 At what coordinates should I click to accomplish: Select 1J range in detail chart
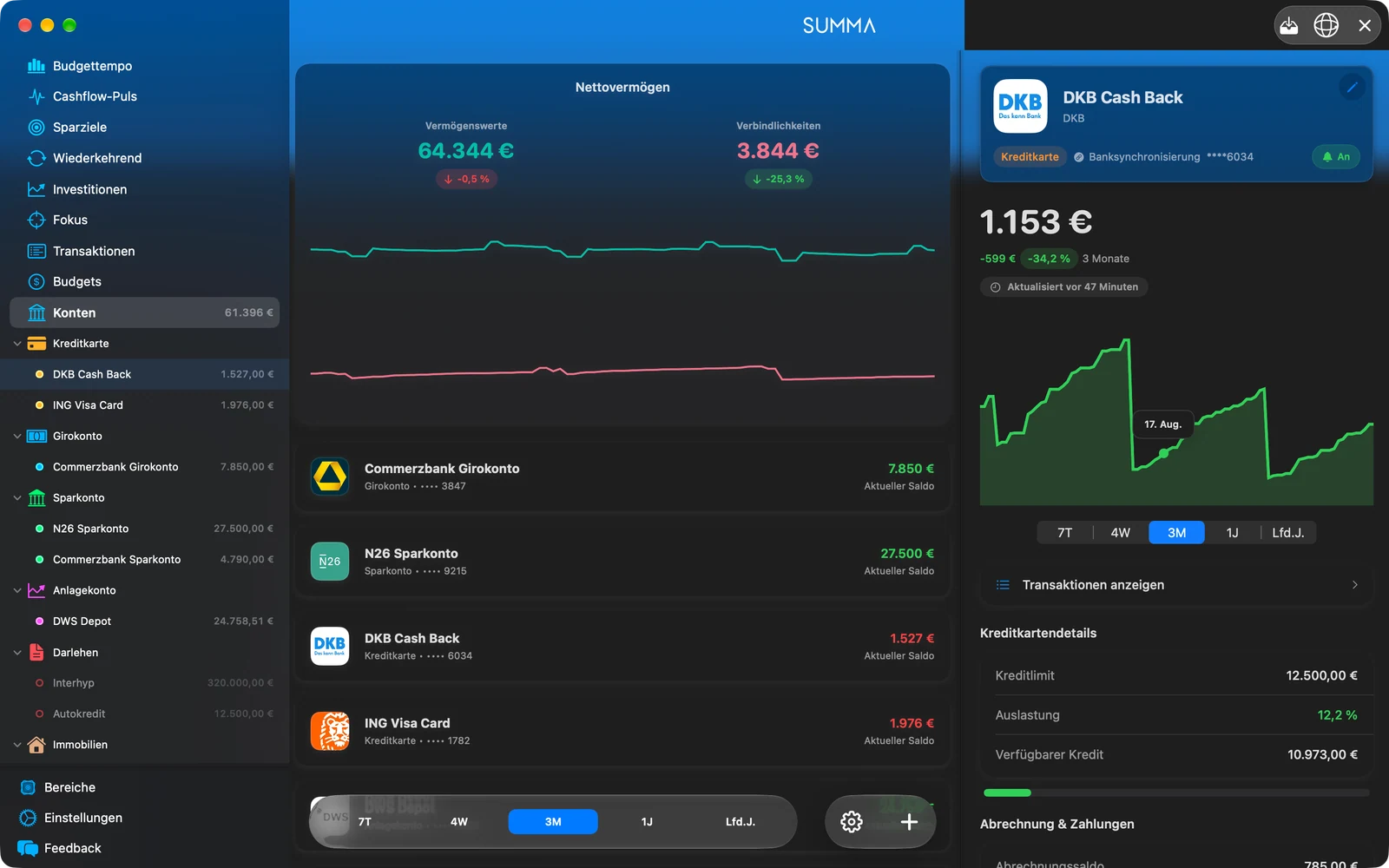tap(1232, 532)
